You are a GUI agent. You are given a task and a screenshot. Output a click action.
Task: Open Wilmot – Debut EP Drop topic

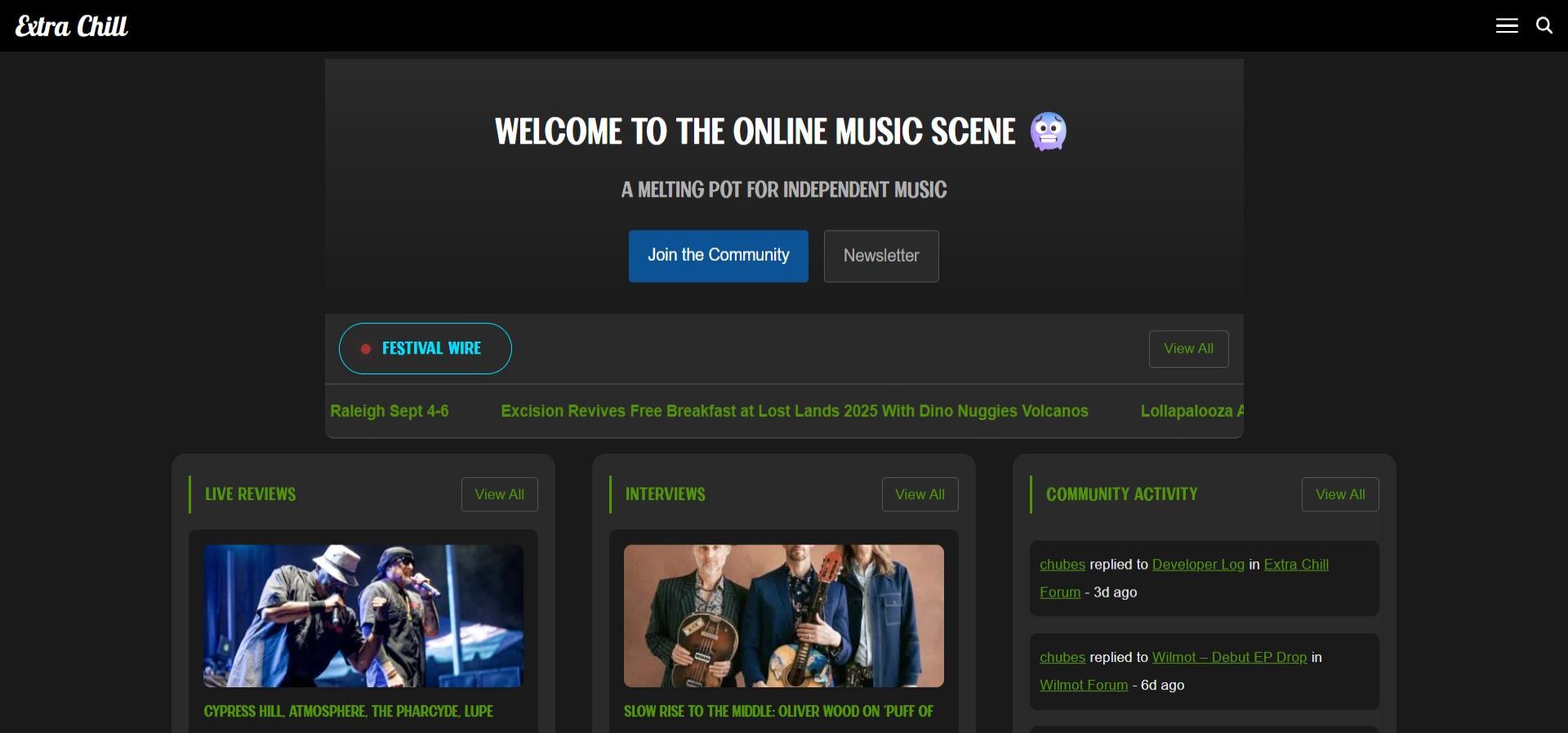click(x=1229, y=658)
